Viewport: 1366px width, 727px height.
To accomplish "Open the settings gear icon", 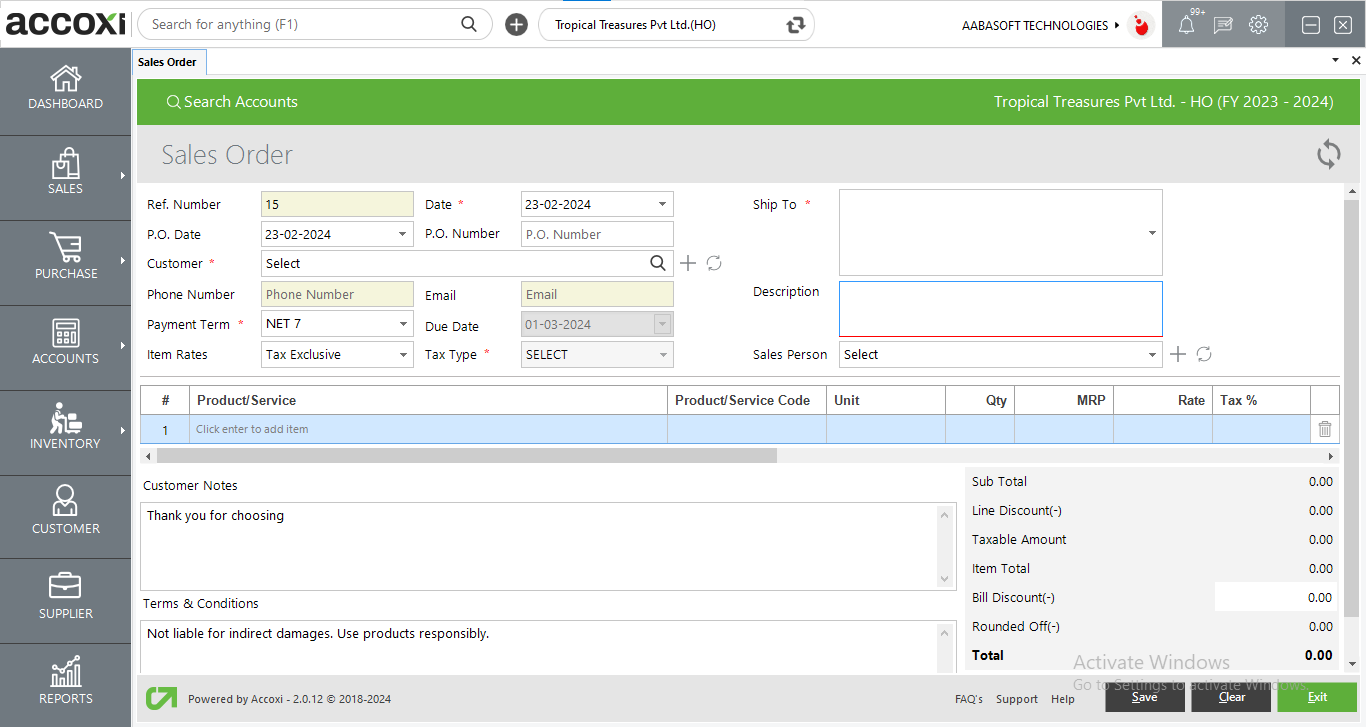I will (x=1259, y=25).
